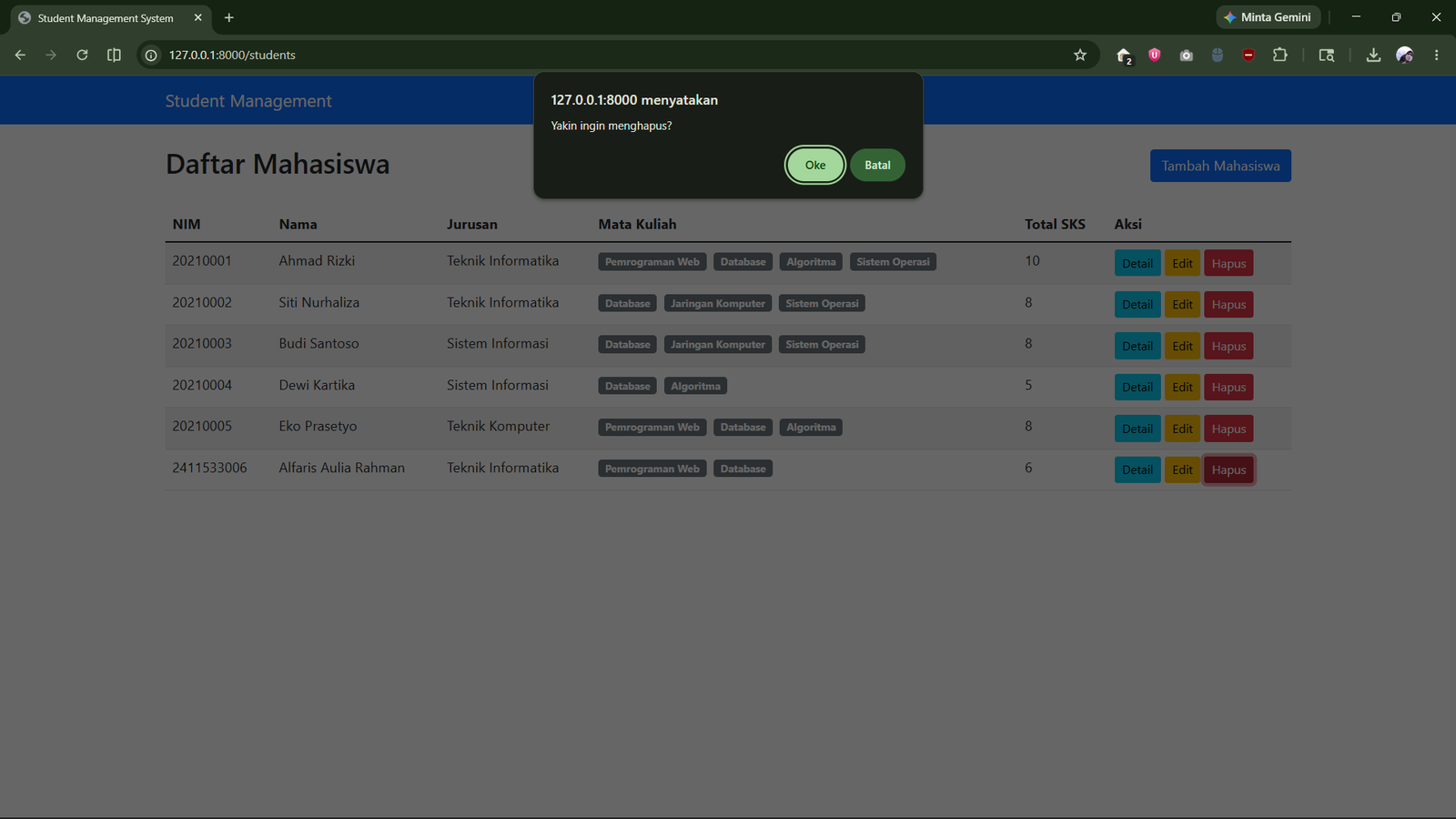Click the Total SKS column header

tap(1055, 224)
